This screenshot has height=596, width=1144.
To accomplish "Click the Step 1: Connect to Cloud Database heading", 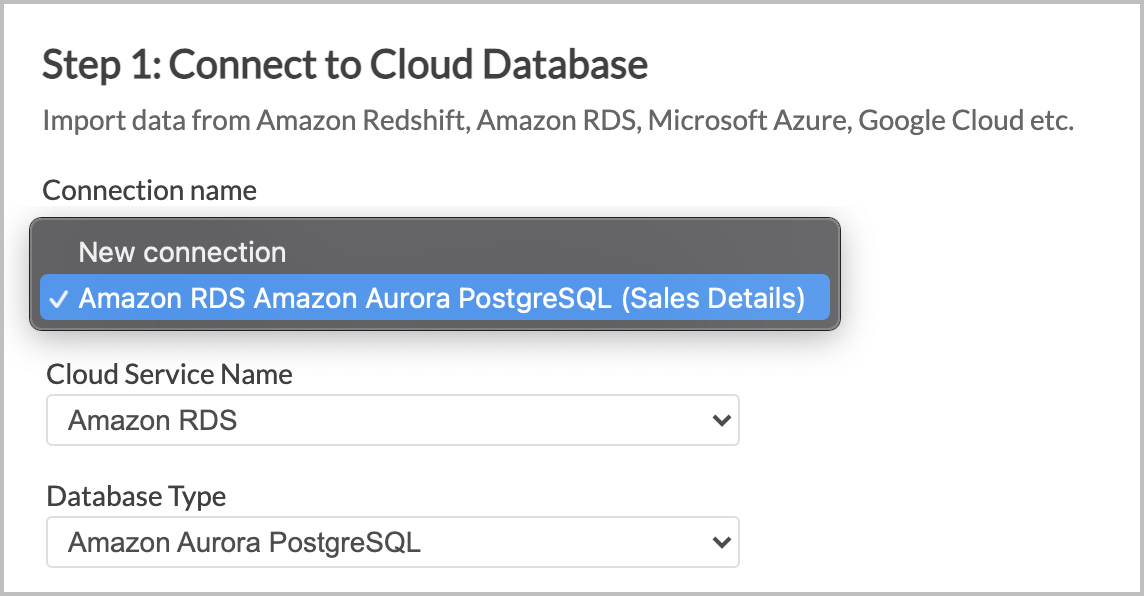I will (x=344, y=63).
